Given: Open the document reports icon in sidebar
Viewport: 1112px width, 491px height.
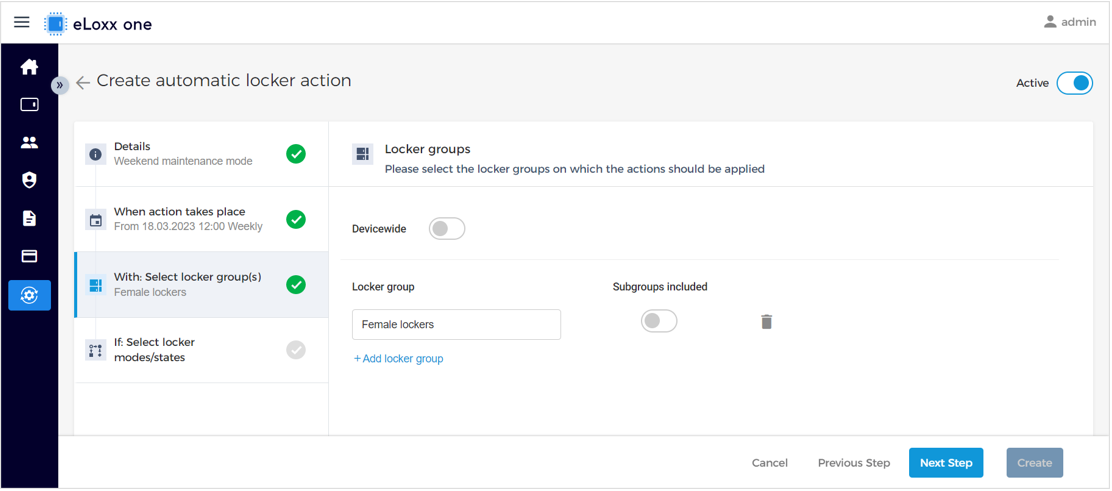Looking at the screenshot, I should (29, 218).
